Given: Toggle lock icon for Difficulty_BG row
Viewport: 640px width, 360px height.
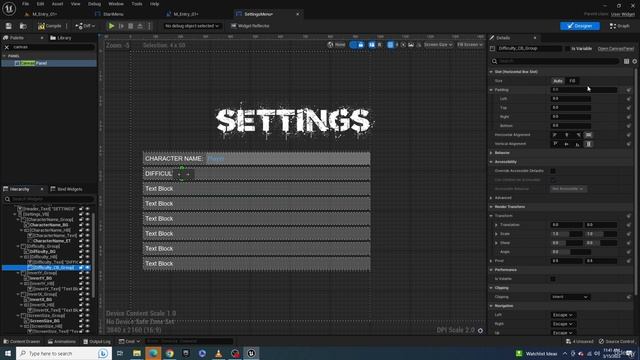Looking at the screenshot, I should [x=81, y=252].
